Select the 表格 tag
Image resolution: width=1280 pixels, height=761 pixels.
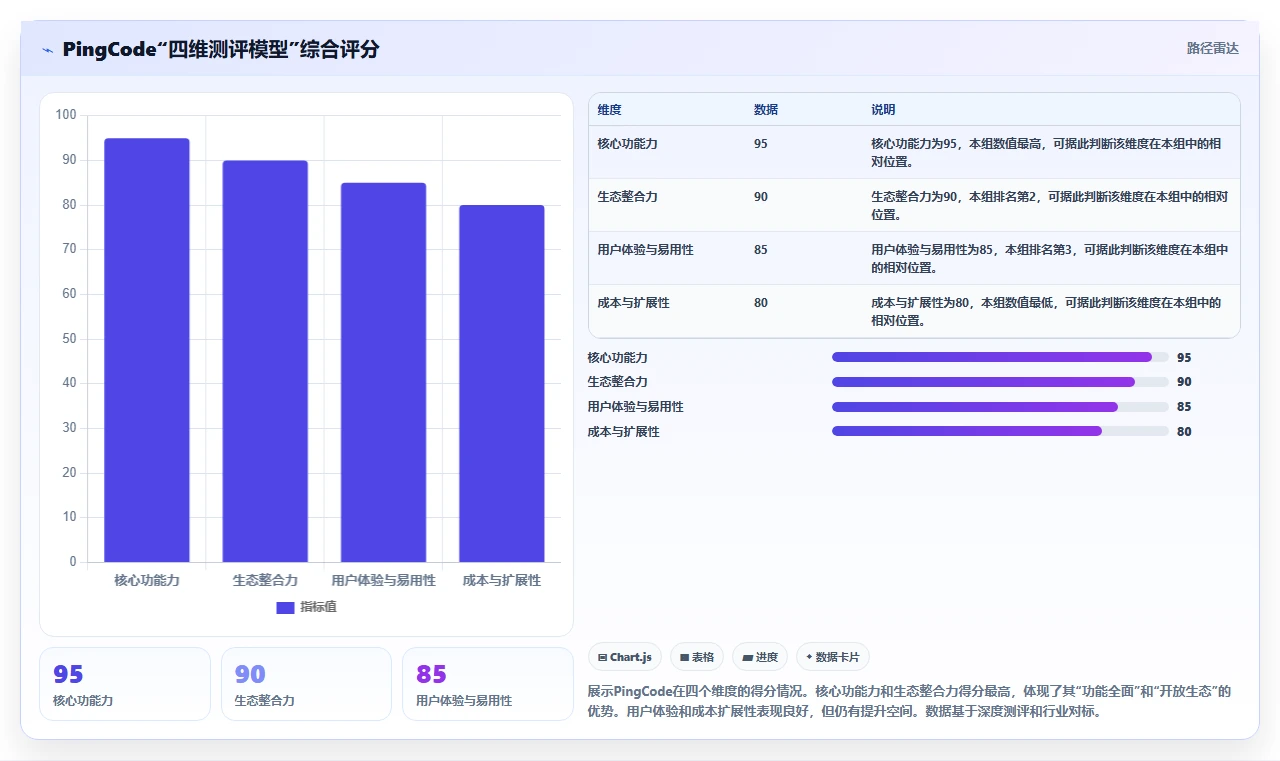click(x=697, y=657)
